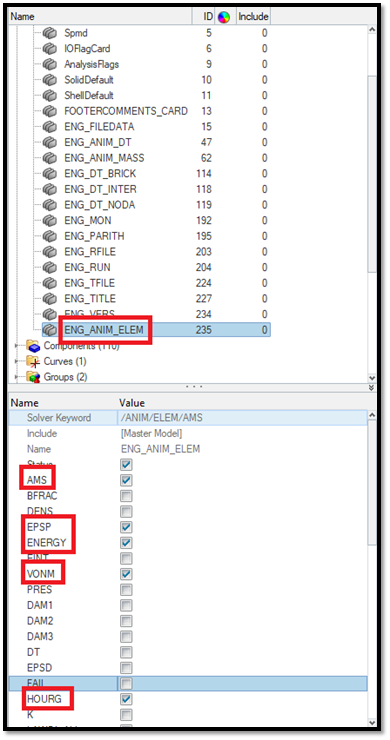Sort by the ID column header
The width and height of the screenshot is (390, 740).
click(x=204, y=17)
